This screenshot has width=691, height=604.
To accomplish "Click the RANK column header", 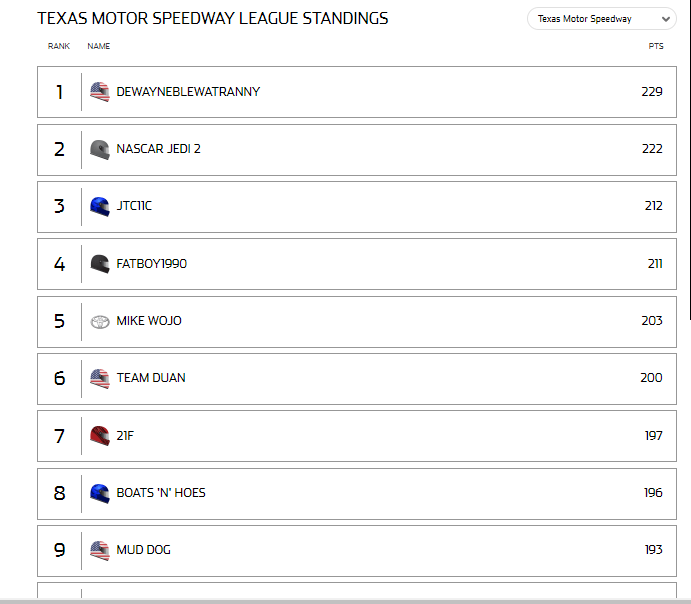I will pyautogui.click(x=59, y=46).
